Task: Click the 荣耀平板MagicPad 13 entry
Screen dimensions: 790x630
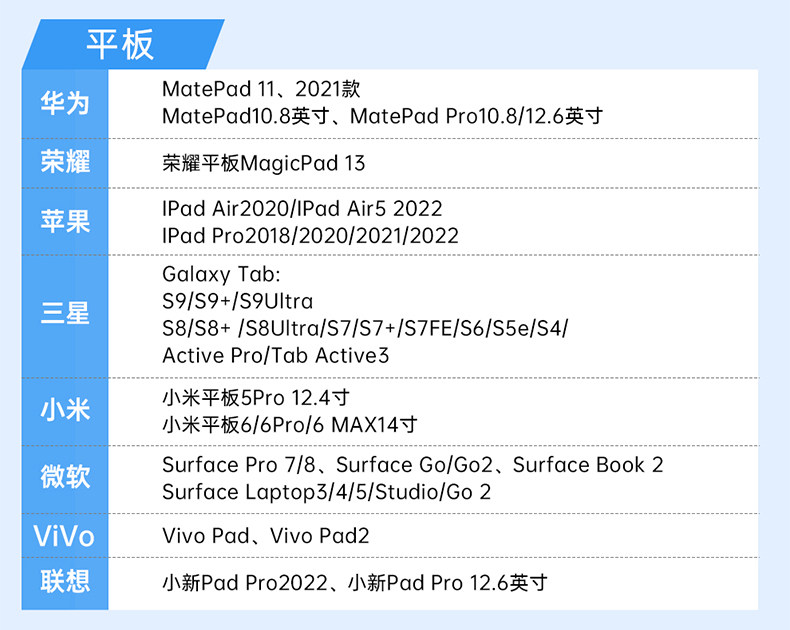Action: coord(264,163)
